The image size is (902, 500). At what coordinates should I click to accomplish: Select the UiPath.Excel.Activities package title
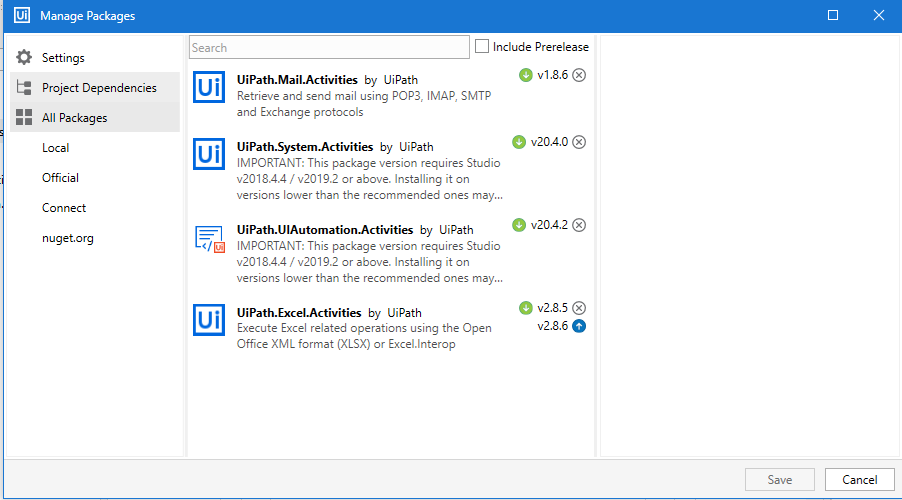[299, 312]
